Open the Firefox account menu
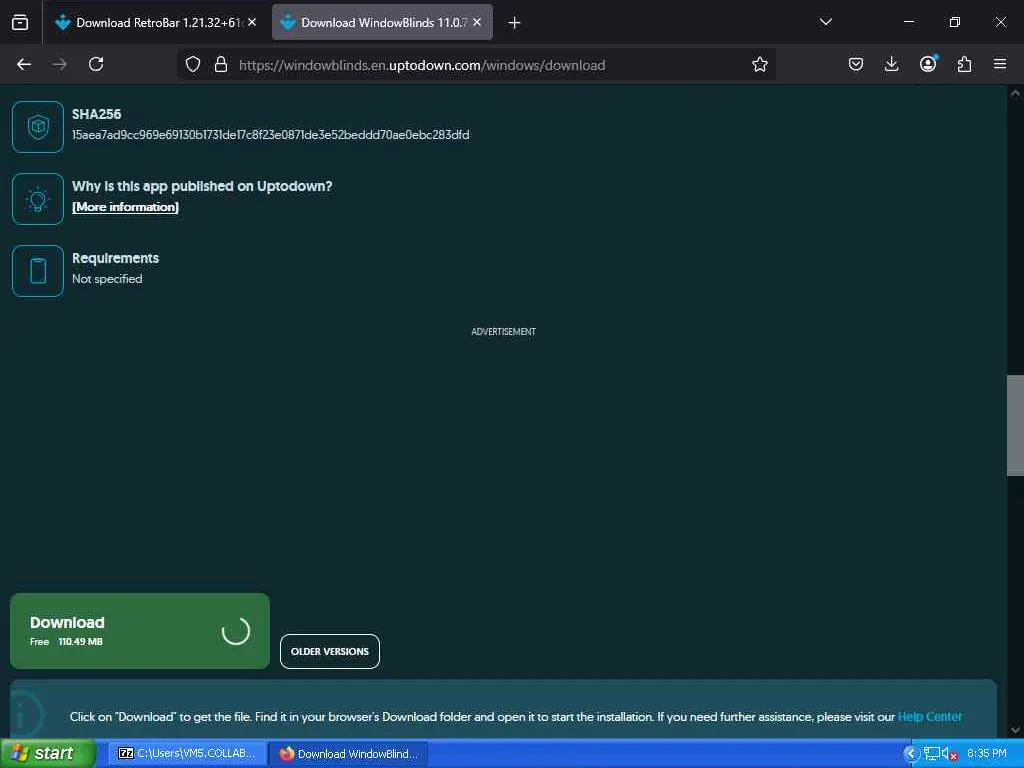1024x768 pixels. pos(928,63)
